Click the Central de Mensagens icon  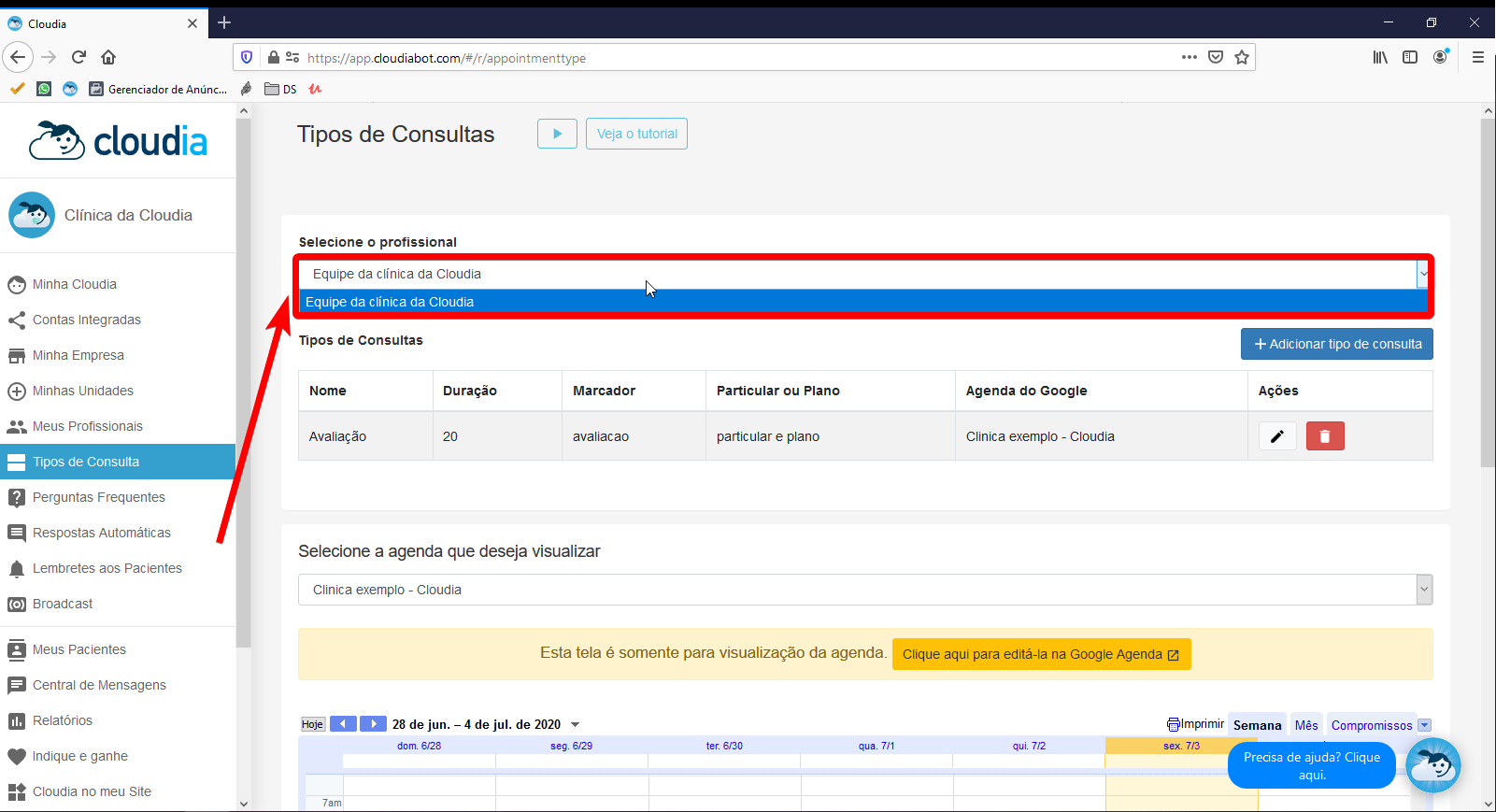click(17, 685)
